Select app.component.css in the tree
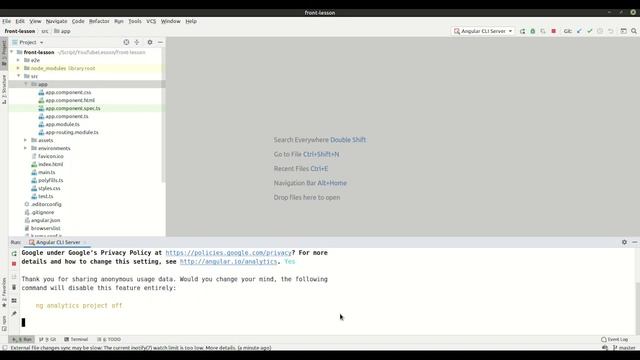The height and width of the screenshot is (360, 640). (68, 92)
